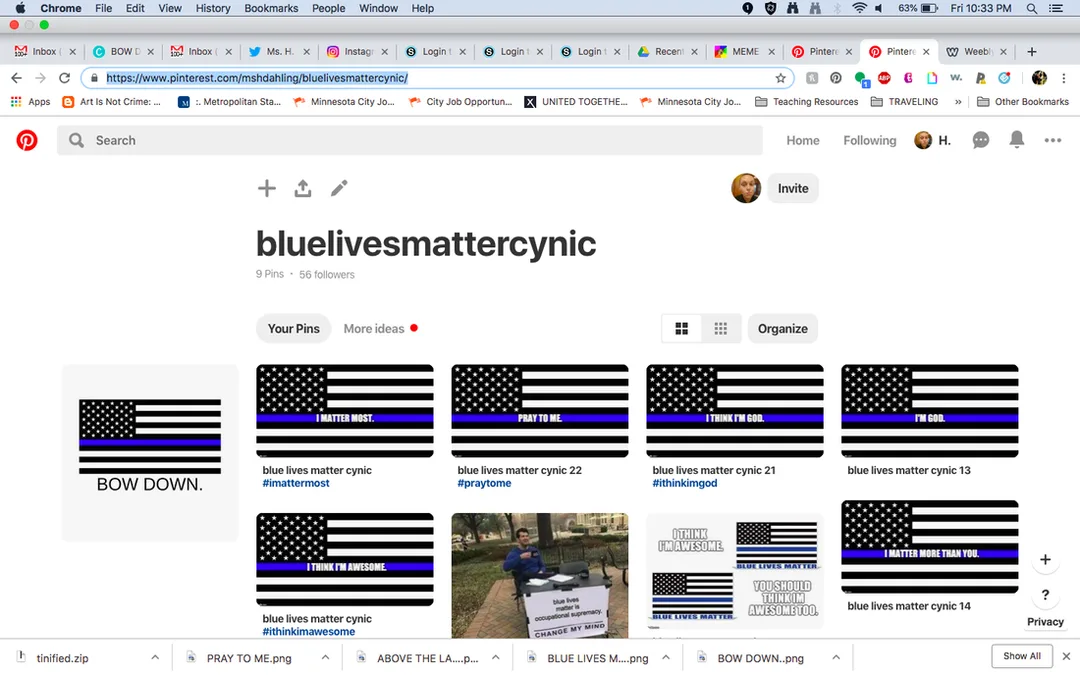Switch to the compact grid view

[x=720, y=329]
